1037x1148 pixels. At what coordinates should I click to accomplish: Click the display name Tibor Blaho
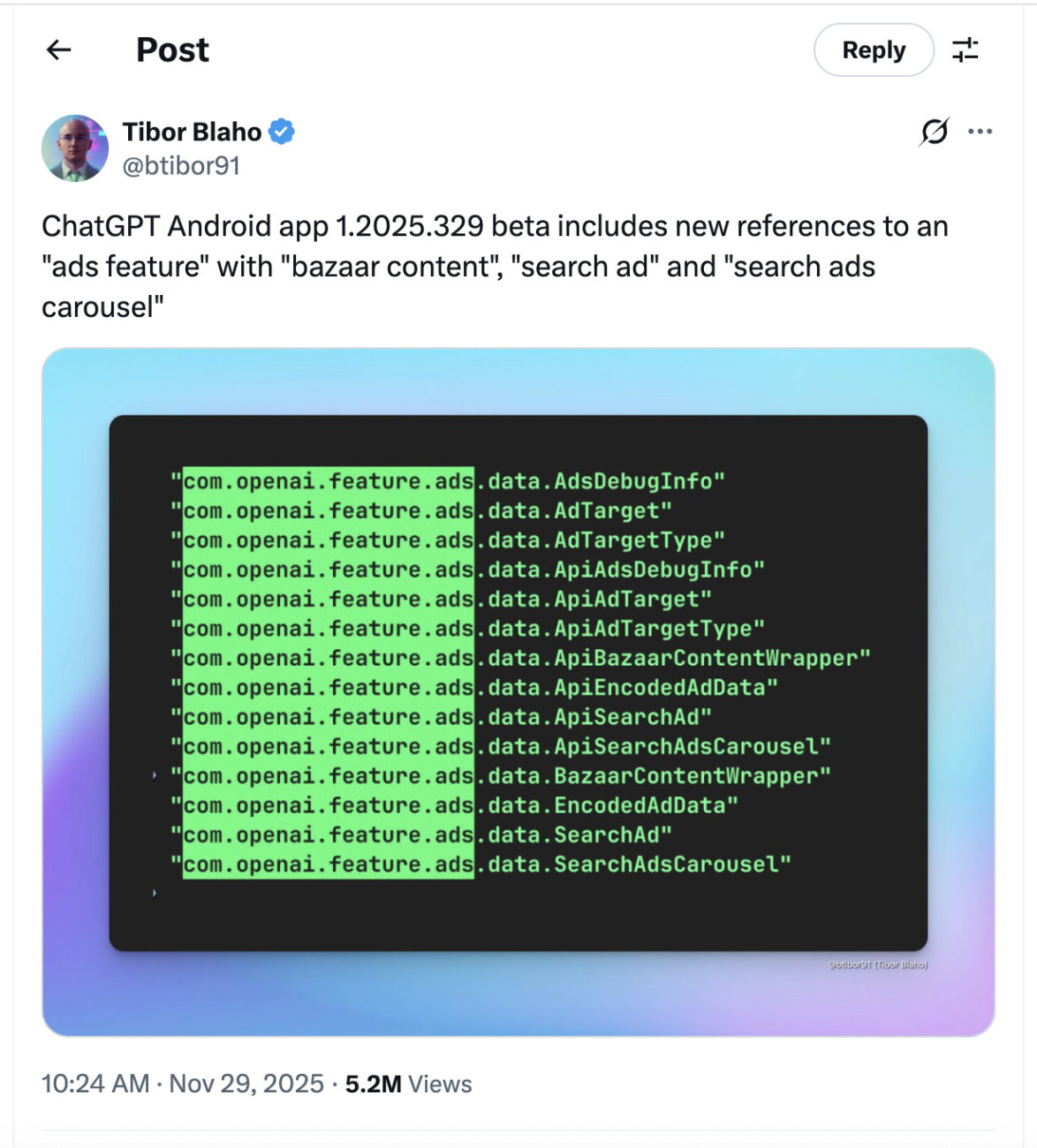[192, 131]
